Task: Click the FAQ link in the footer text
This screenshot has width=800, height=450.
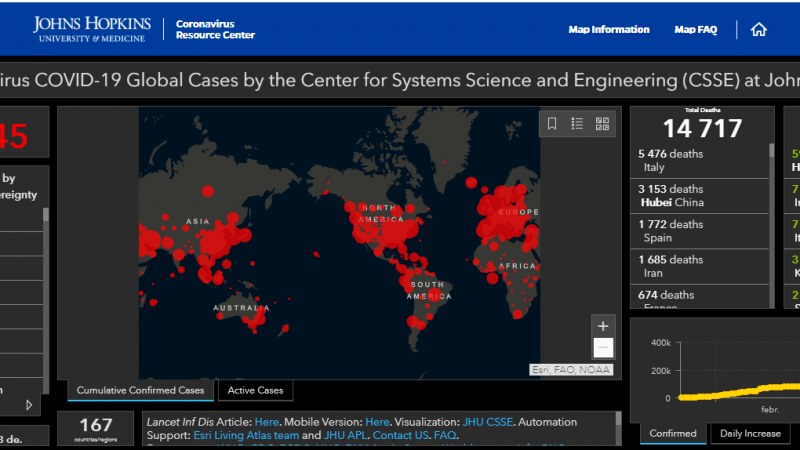Action: 444,435
